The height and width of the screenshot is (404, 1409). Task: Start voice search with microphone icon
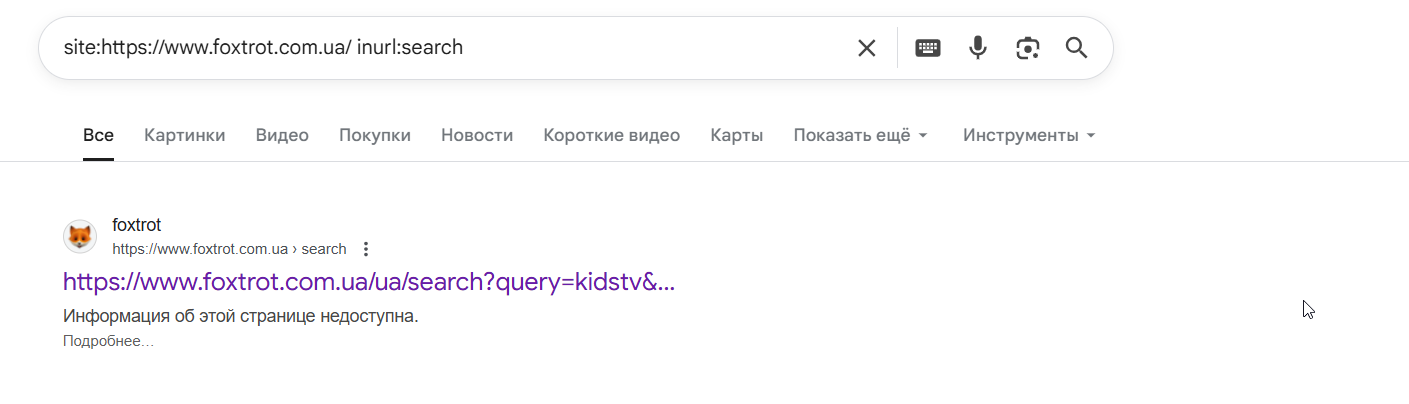pos(978,48)
